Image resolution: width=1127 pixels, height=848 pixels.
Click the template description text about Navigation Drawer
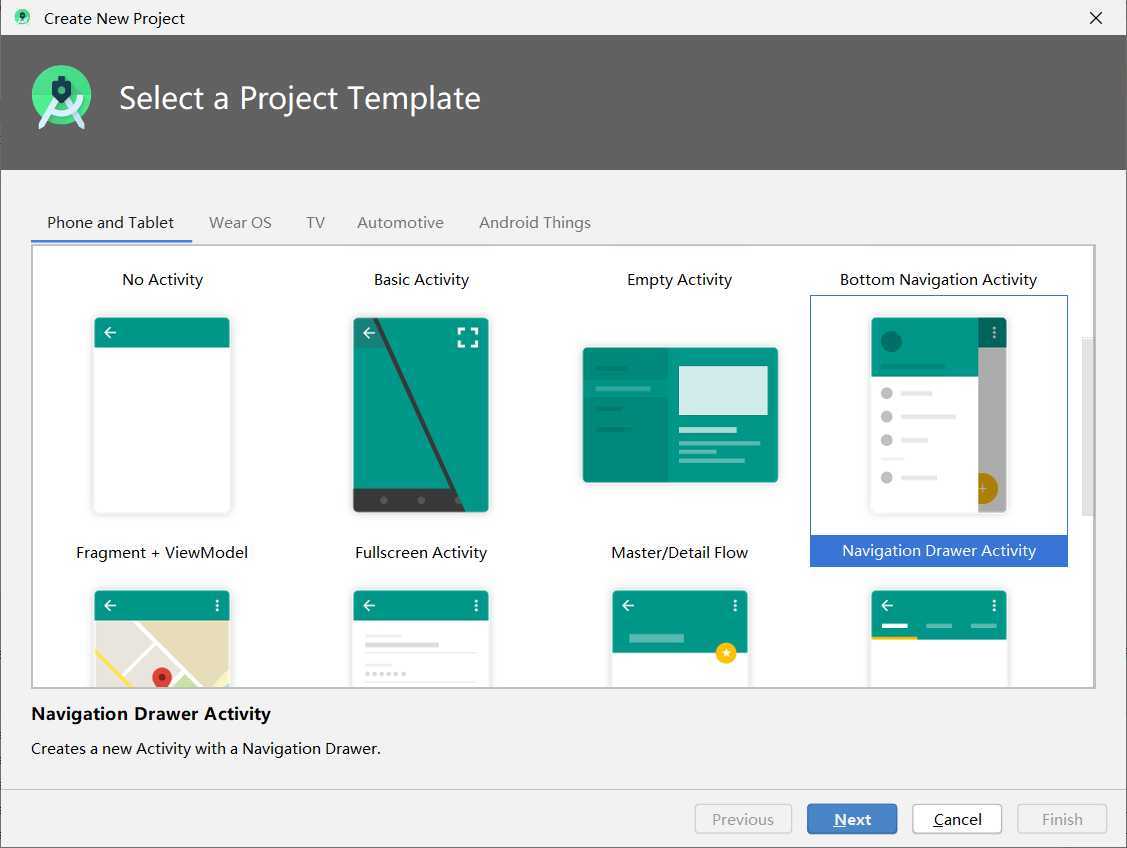pos(206,749)
